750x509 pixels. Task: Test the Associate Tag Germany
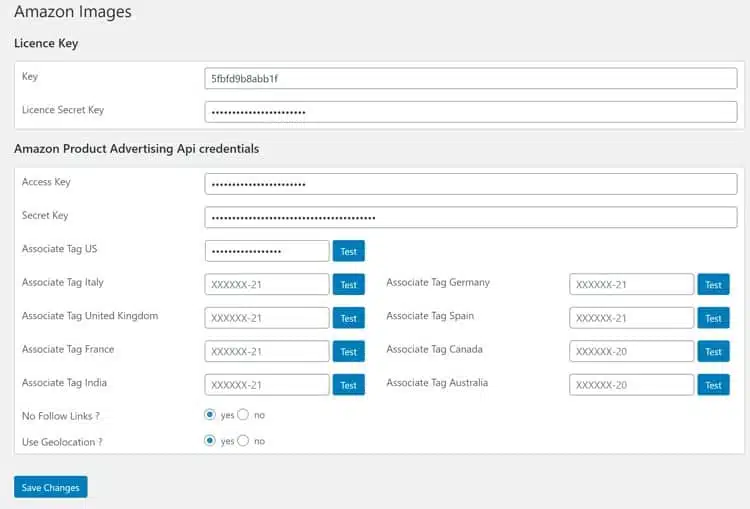(x=713, y=284)
